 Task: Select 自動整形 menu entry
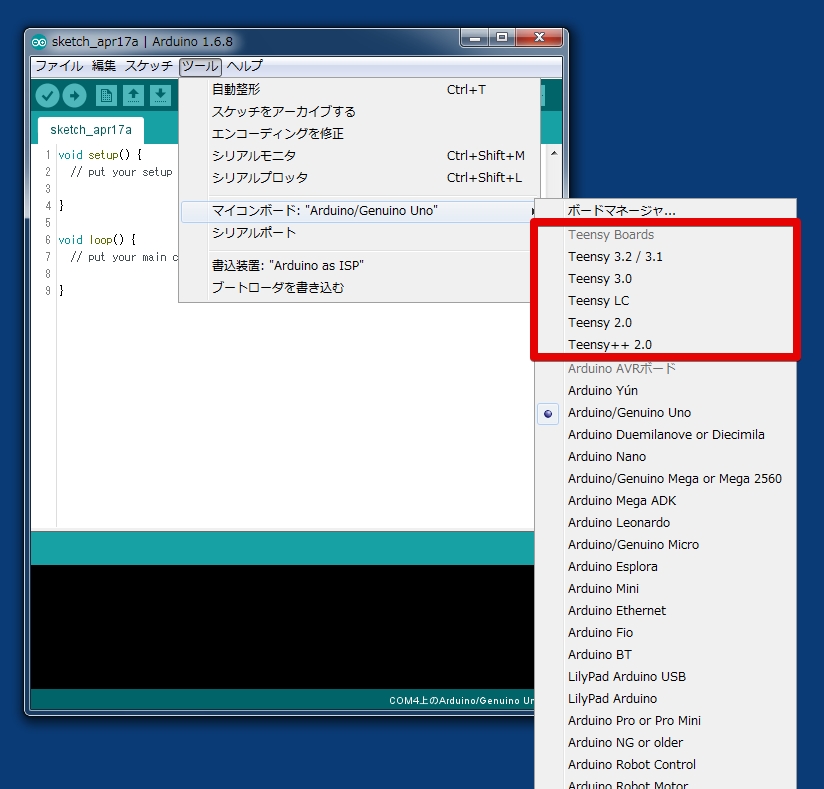tap(359, 90)
